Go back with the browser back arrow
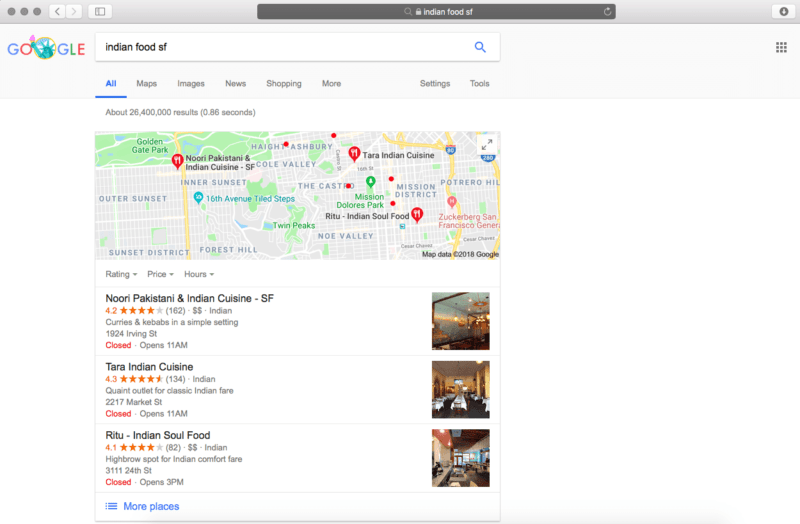The width and height of the screenshot is (800, 524). [x=56, y=11]
